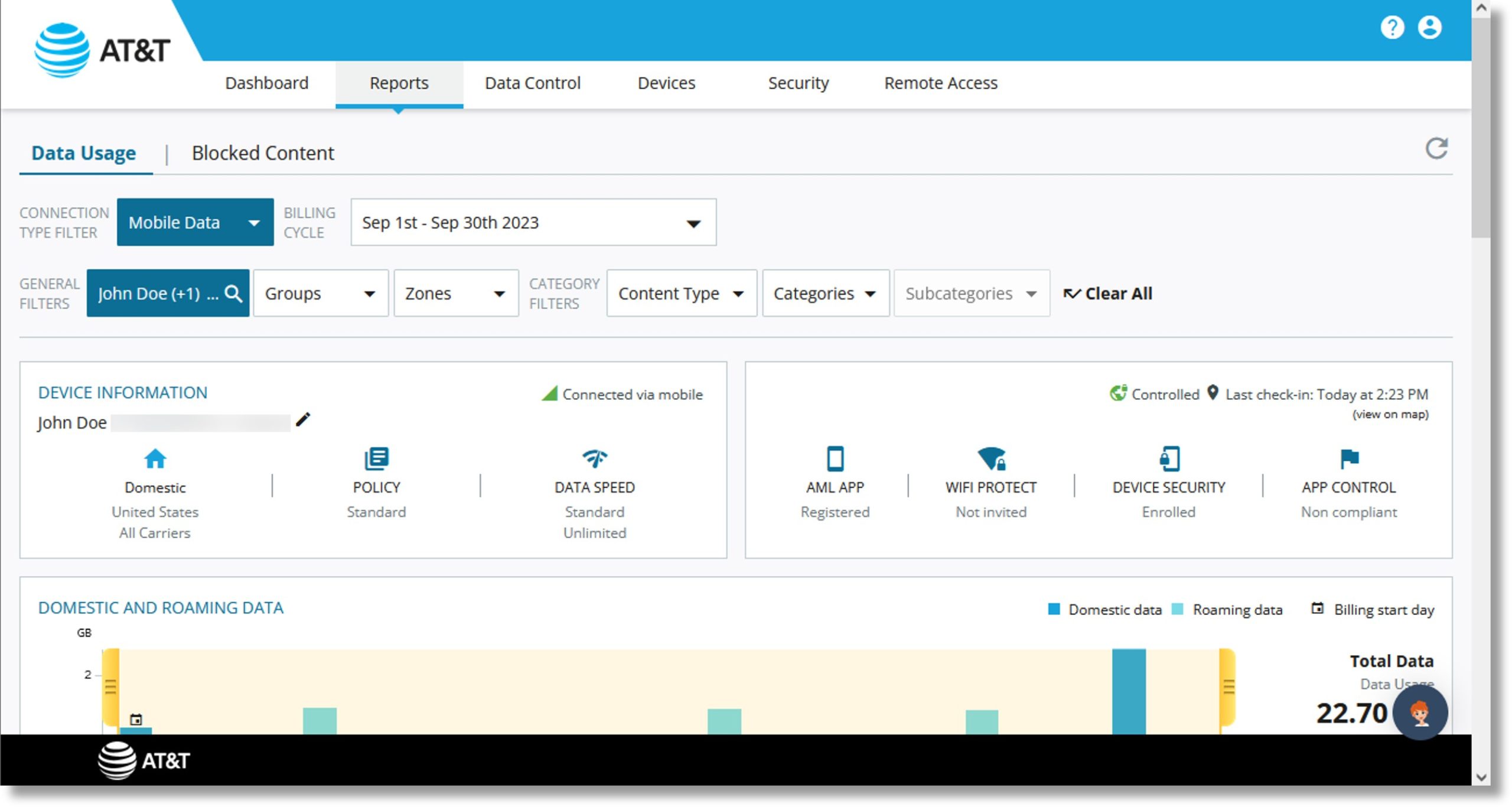Image resolution: width=1512 pixels, height=807 pixels.
Task: Refresh the report with the reload icon
Action: (x=1436, y=148)
